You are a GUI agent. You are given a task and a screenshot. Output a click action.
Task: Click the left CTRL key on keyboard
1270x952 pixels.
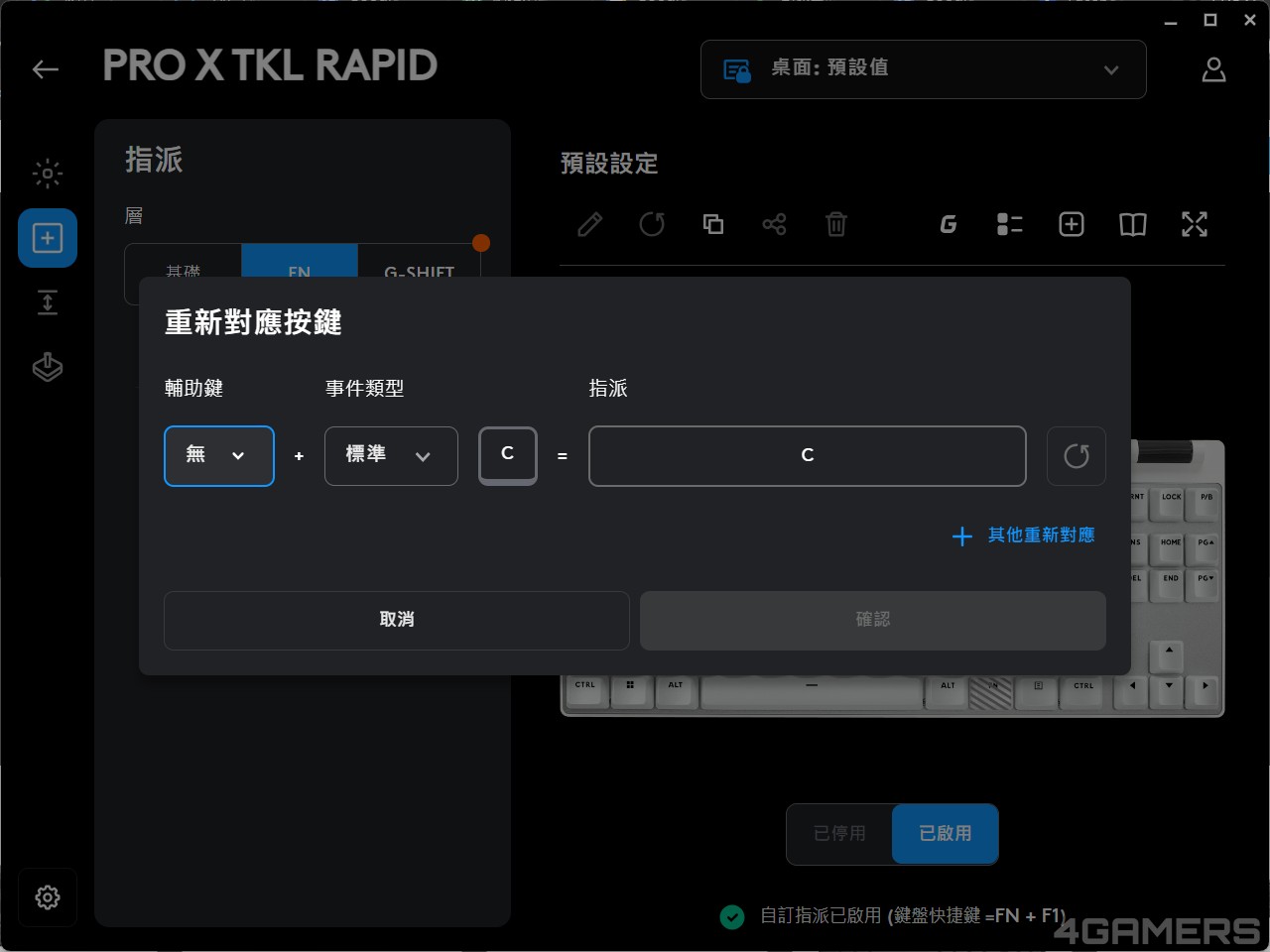[x=585, y=691]
